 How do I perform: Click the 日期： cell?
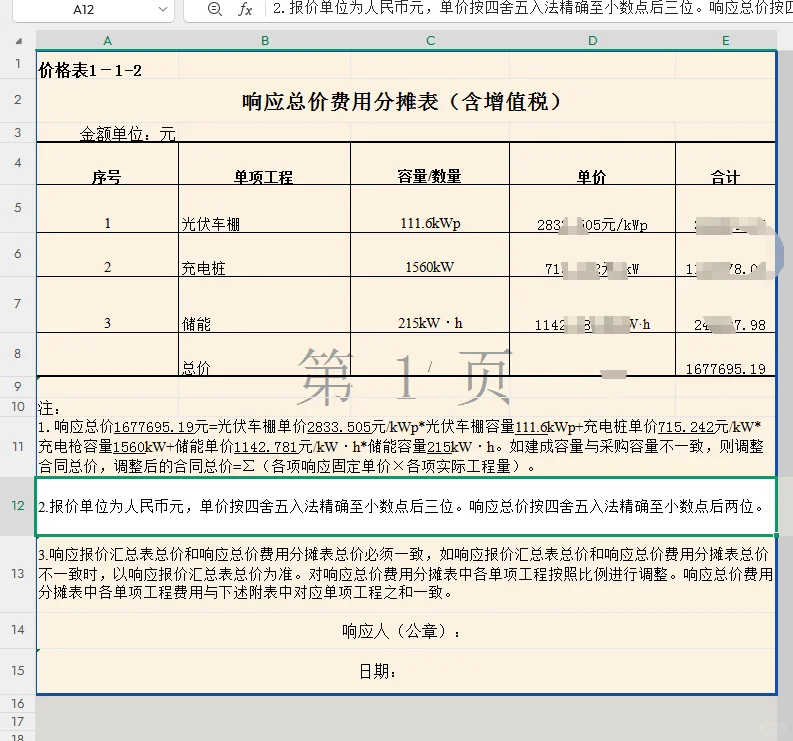[x=406, y=671]
